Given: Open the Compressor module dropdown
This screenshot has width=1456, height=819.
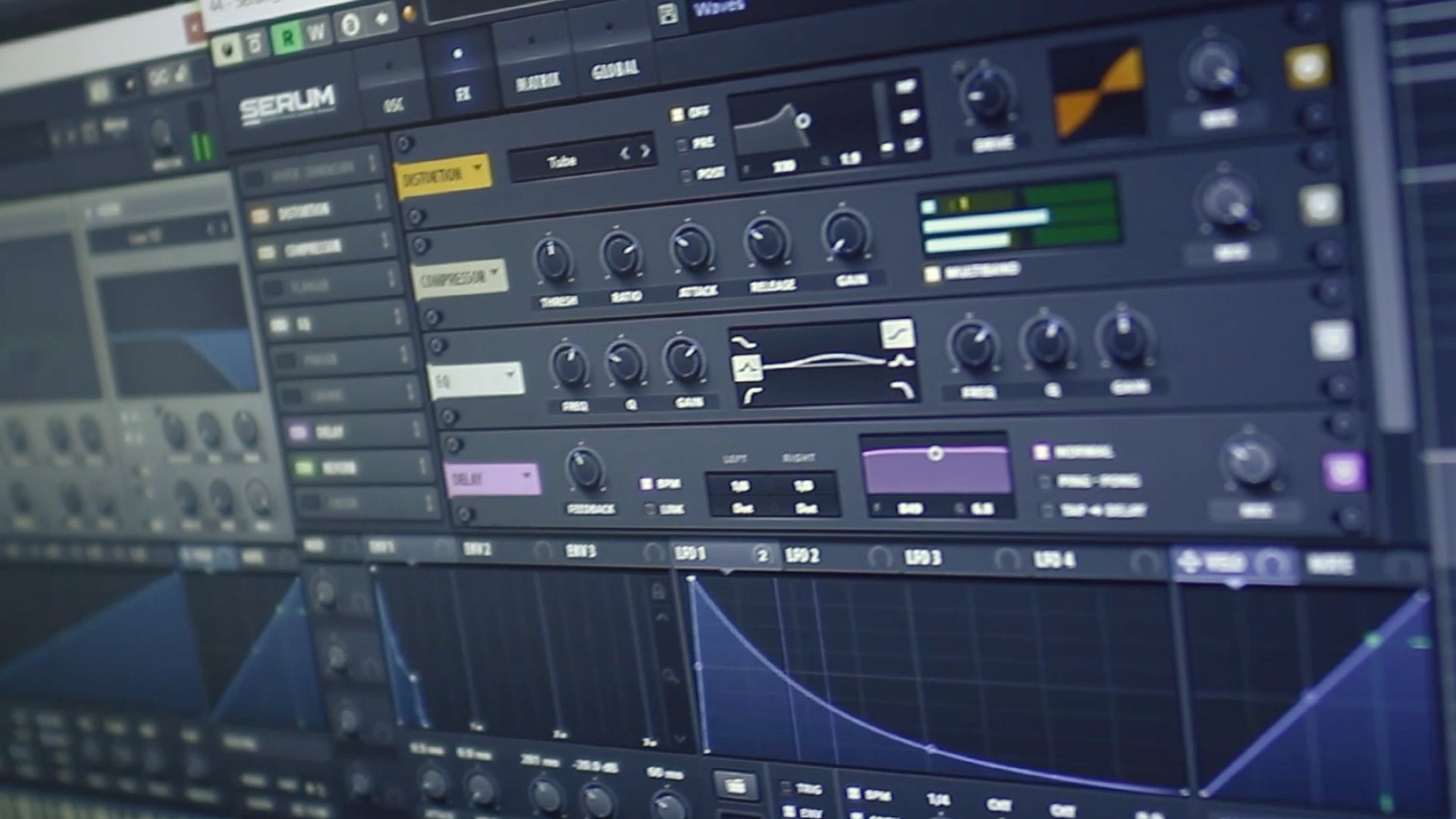Looking at the screenshot, I should click(x=494, y=271).
